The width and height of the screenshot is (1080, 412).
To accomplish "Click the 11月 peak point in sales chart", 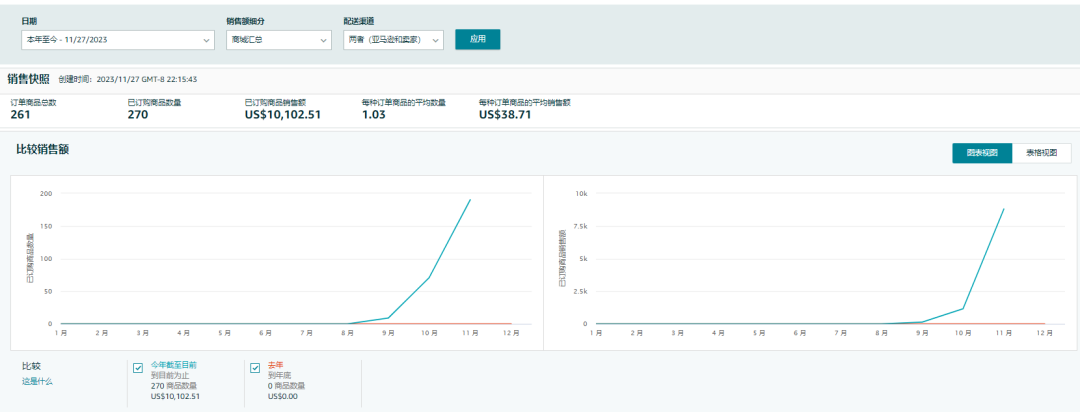I will (1004, 209).
